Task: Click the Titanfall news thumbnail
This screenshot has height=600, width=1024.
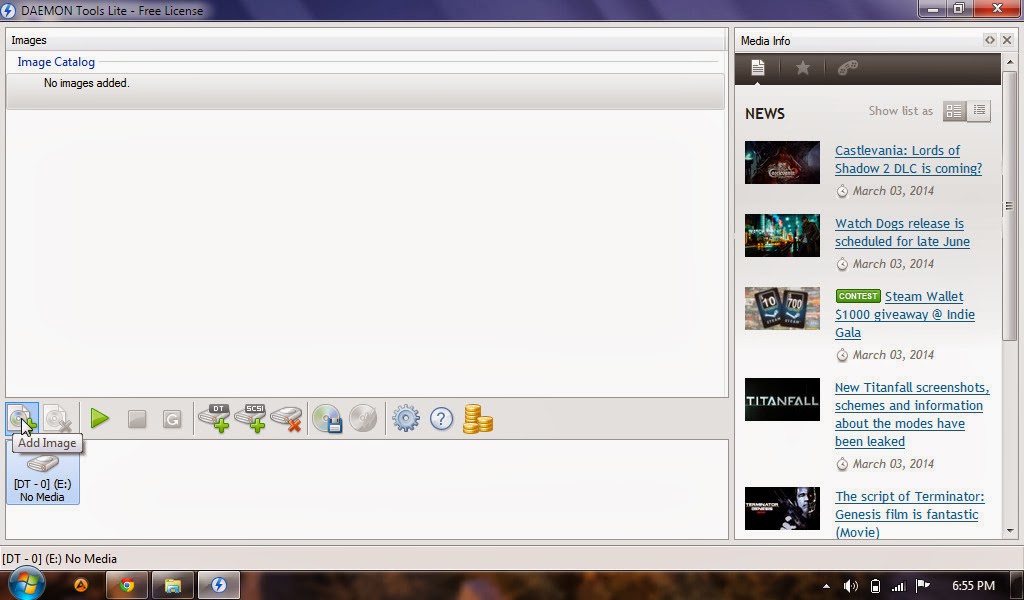Action: (x=782, y=400)
